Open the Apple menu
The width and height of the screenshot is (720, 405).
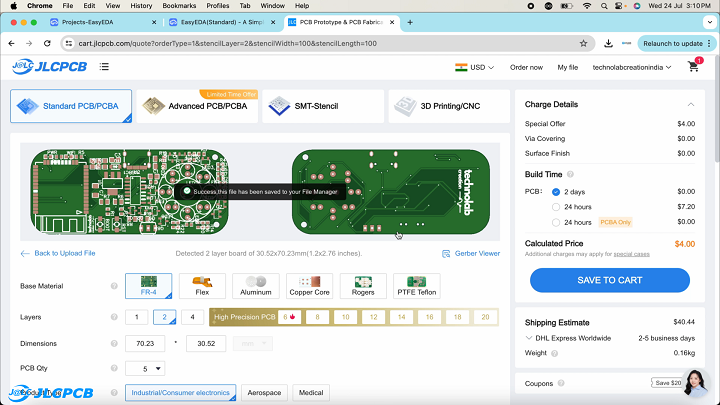[14, 6]
